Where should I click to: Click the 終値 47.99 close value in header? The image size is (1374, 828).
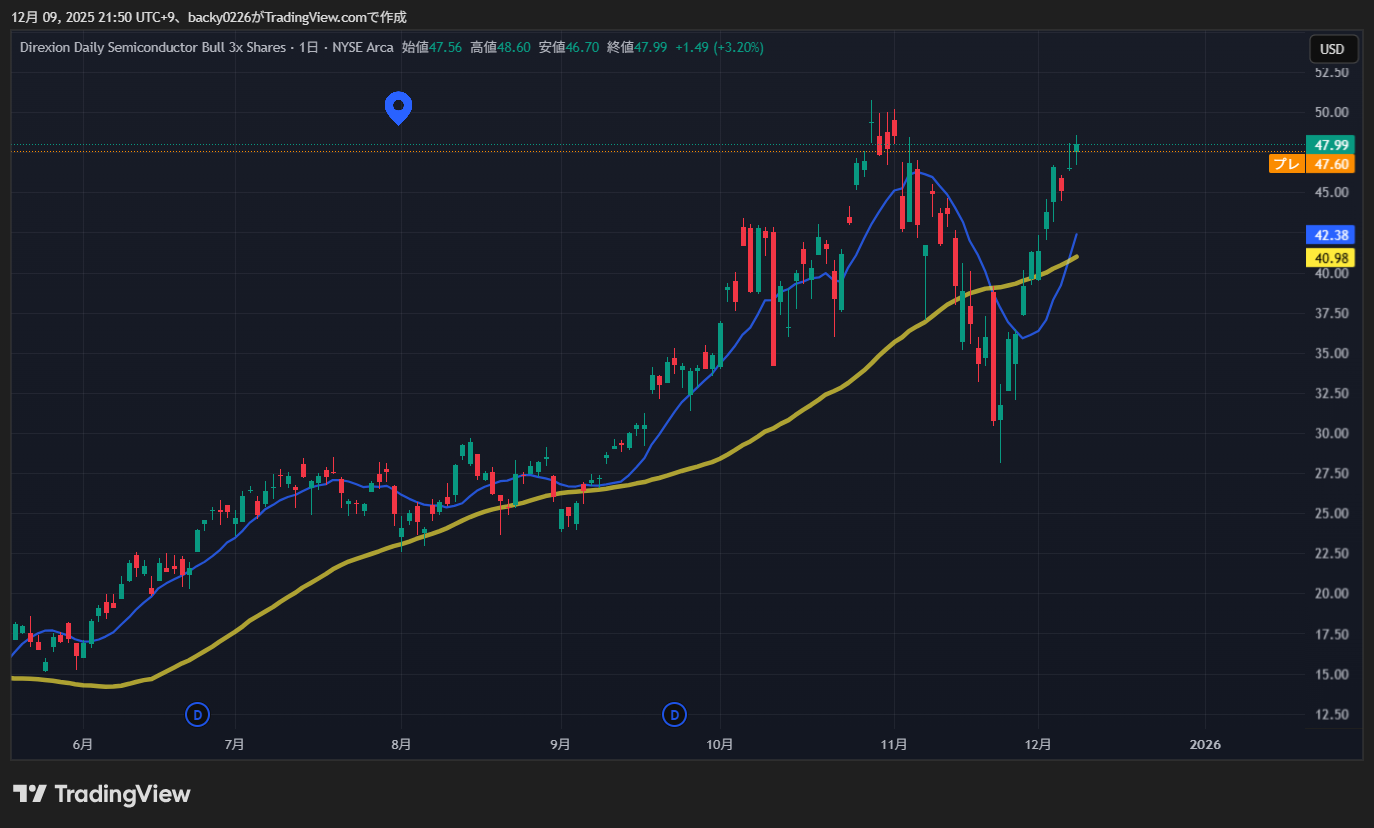636,47
